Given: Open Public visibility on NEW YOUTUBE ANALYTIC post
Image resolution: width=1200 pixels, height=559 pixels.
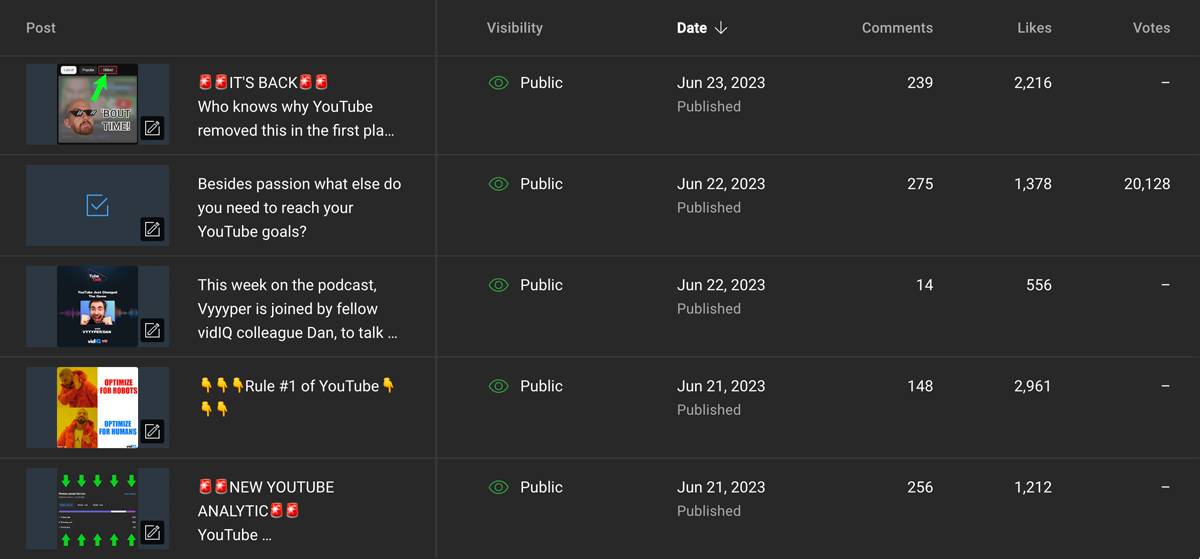Looking at the screenshot, I should point(541,487).
